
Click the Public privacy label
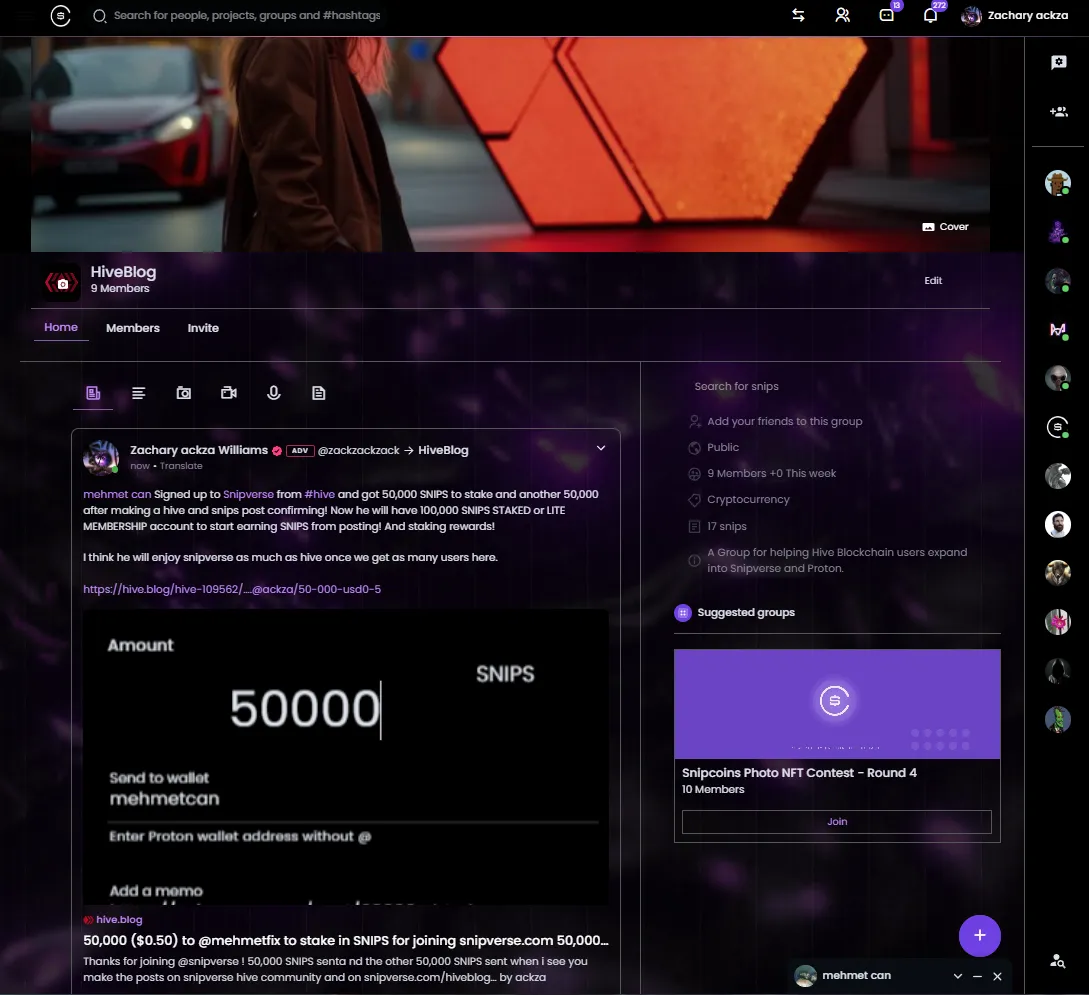pyautogui.click(x=723, y=447)
